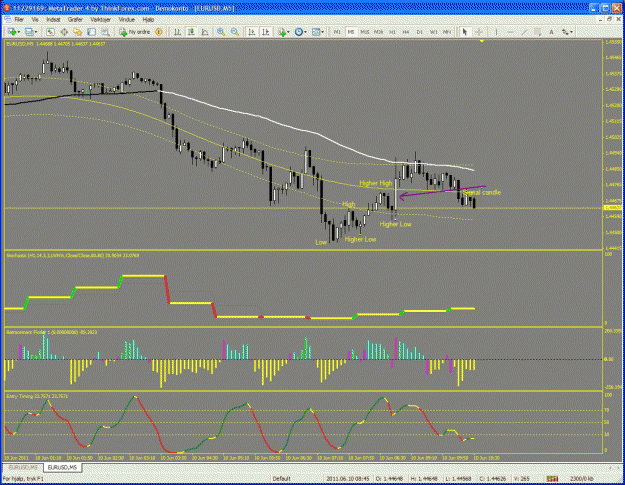Image resolution: width=625 pixels, height=485 pixels.
Task: Toggle the Navigator panel star-folder icon
Action: coord(78,32)
